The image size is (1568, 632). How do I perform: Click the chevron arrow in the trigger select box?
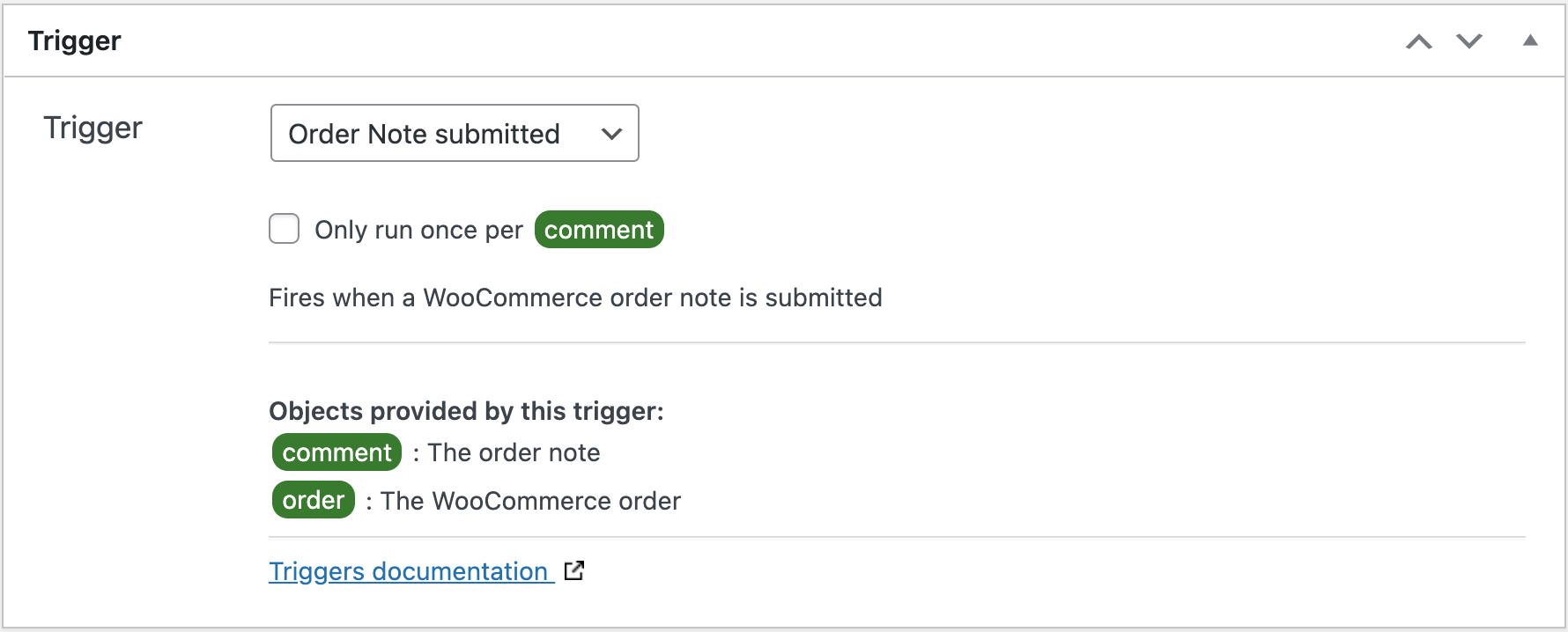[x=611, y=134]
